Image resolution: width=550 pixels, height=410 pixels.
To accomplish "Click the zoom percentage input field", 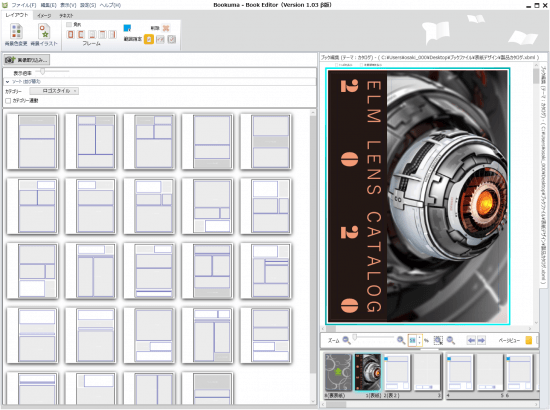I will pyautogui.click(x=412, y=340).
